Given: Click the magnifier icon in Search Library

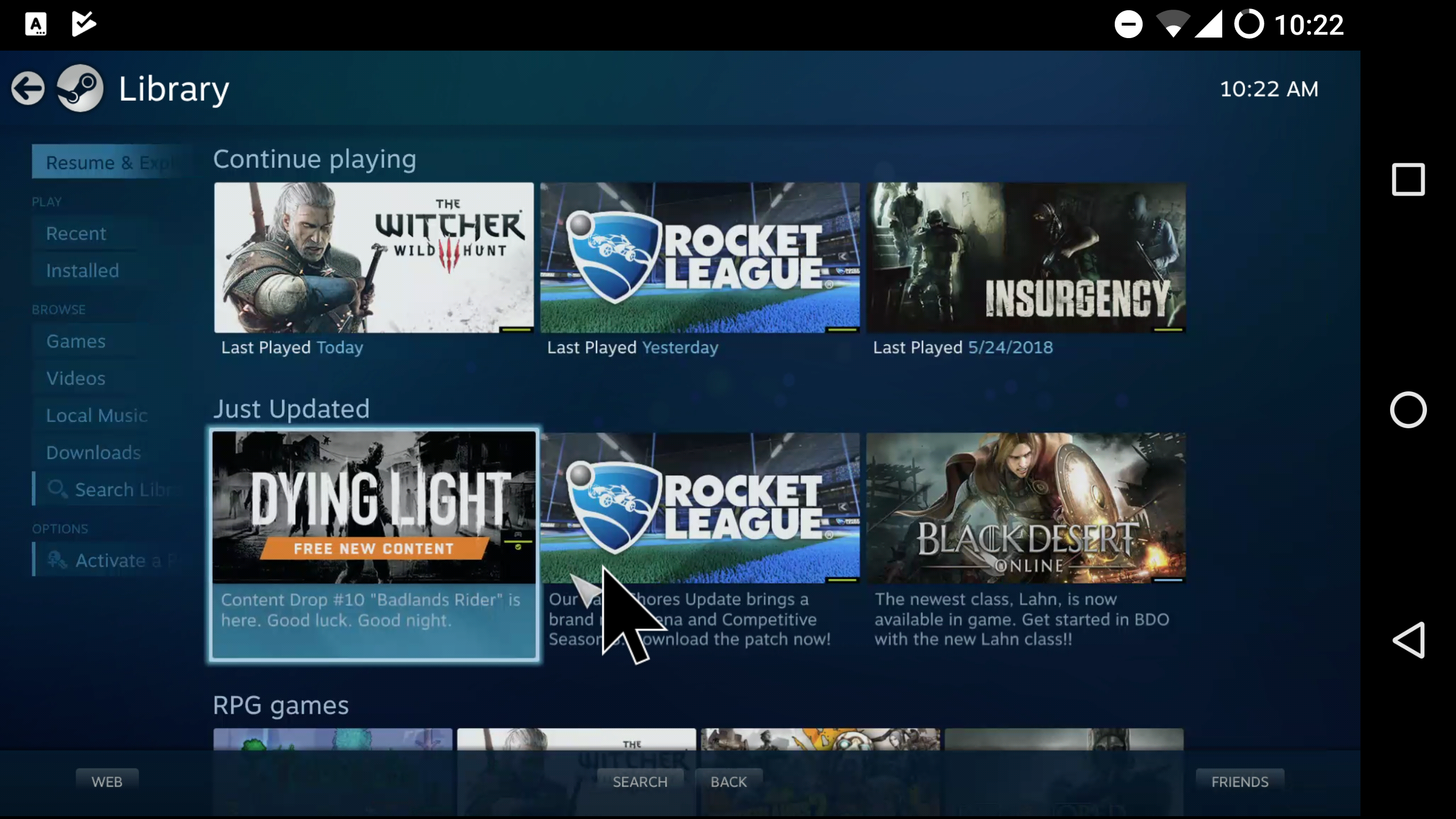Looking at the screenshot, I should tap(57, 489).
